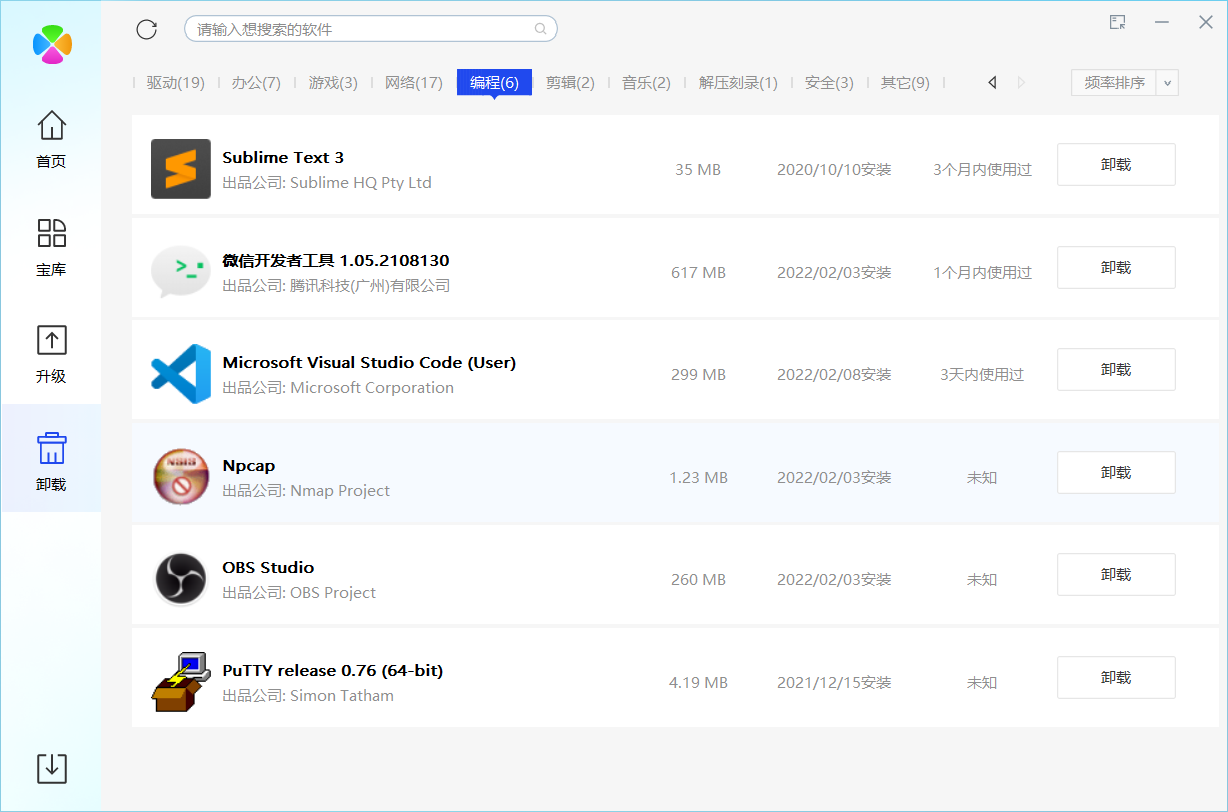Go to the 首页 home page

tap(51, 138)
